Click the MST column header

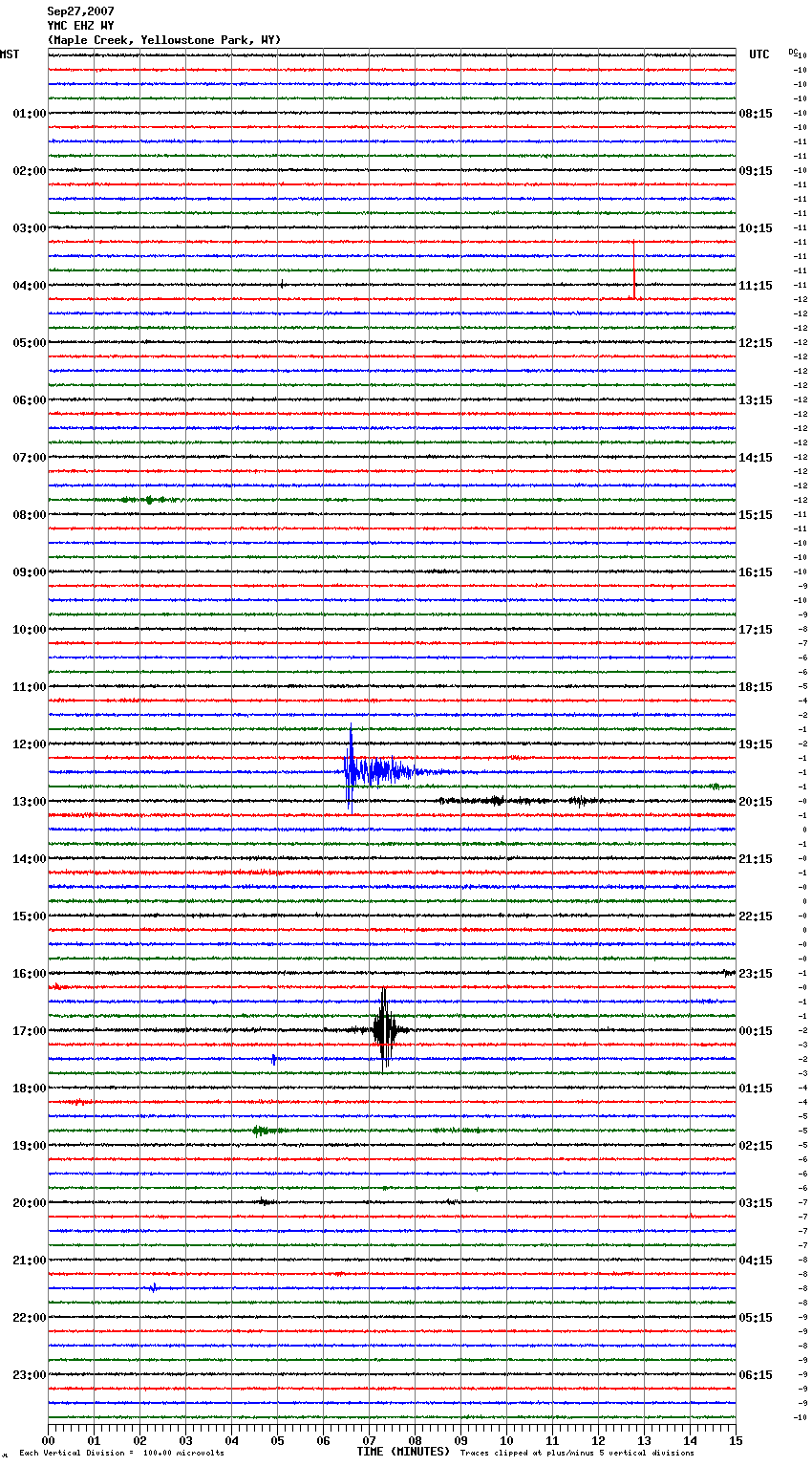[10, 54]
